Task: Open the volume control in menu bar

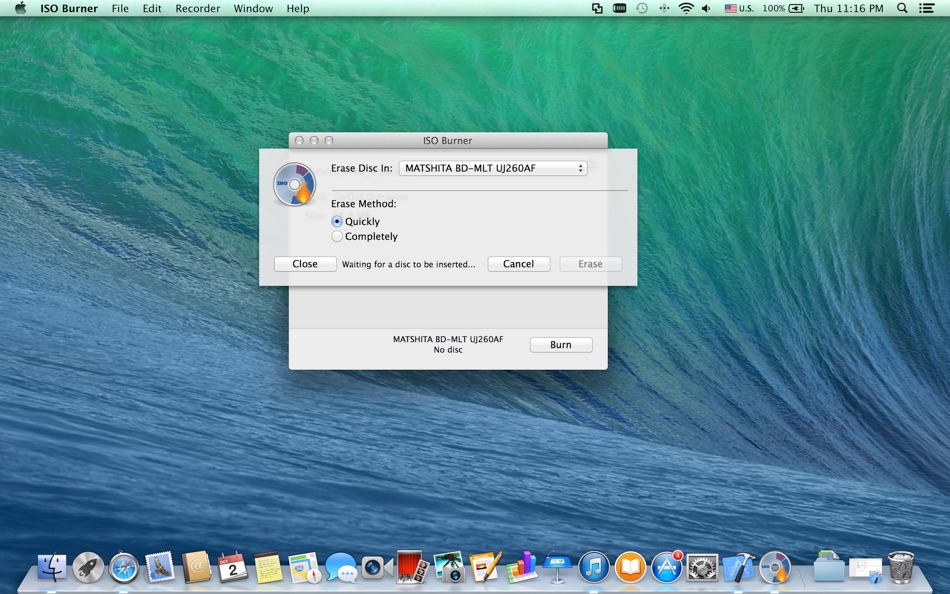Action: 706,8
